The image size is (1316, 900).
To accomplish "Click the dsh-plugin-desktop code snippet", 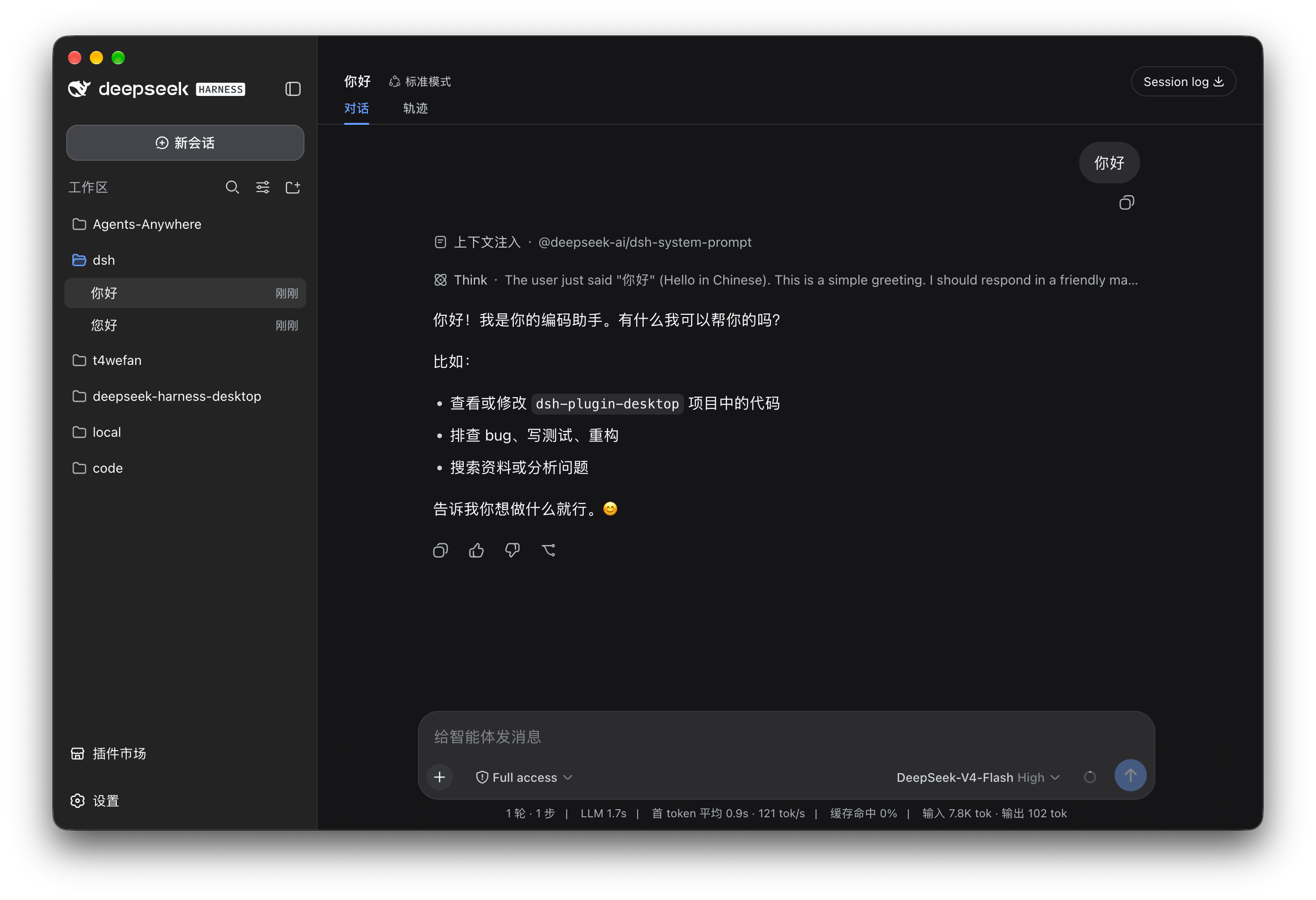I will (607, 403).
